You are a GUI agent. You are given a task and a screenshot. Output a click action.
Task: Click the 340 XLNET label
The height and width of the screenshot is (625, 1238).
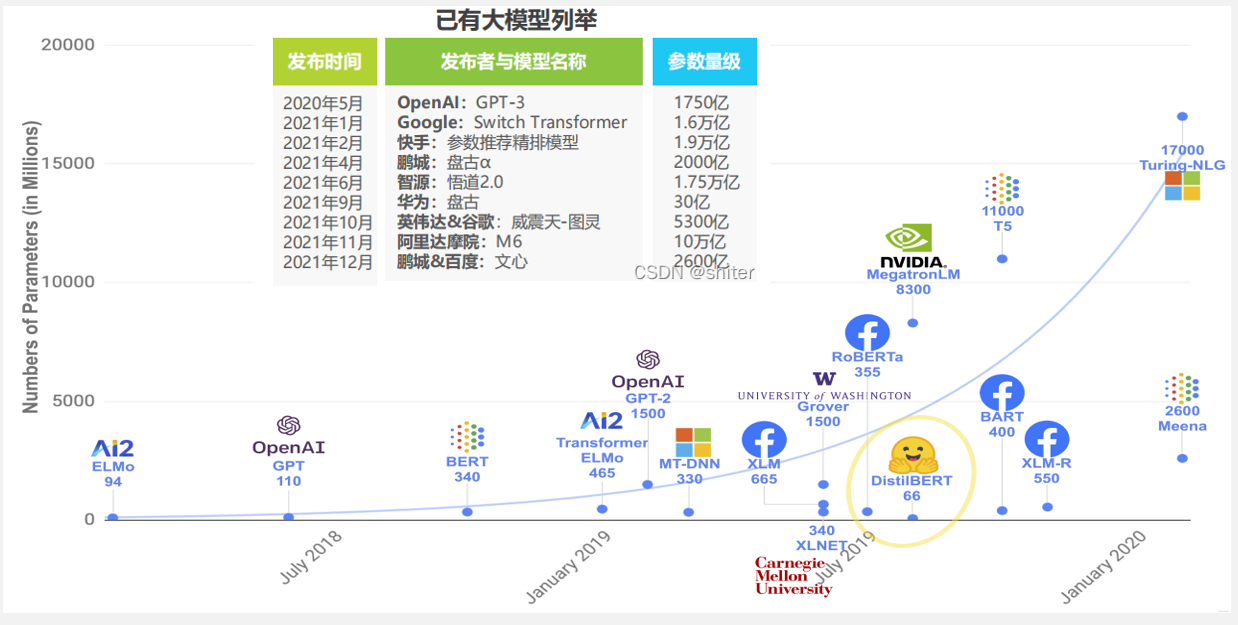(822, 538)
